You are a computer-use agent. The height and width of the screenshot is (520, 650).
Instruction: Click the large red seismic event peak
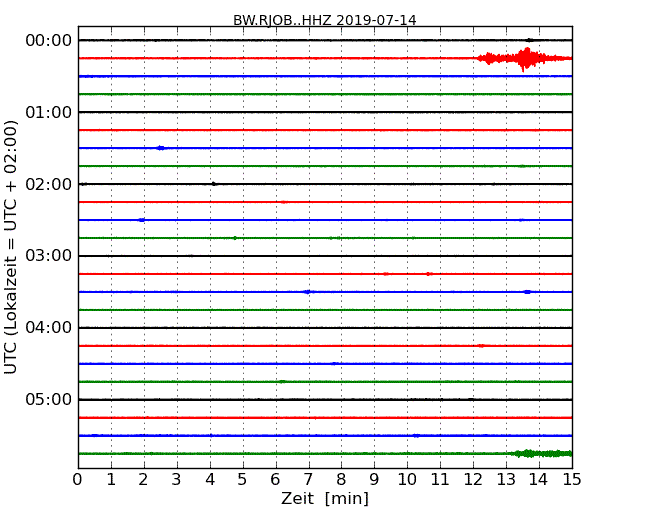pyautogui.click(x=526, y=59)
